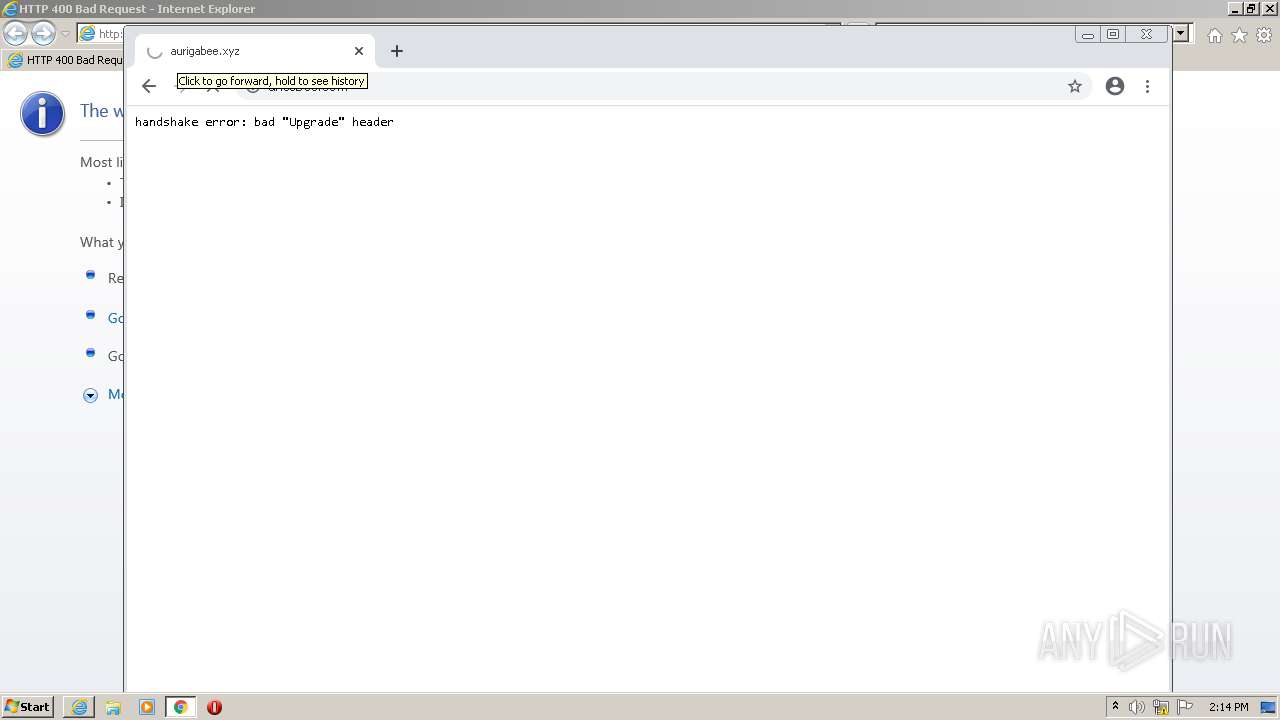The width and height of the screenshot is (1280, 720).
Task: Maximize the Chrome window
Action: tap(1113, 34)
